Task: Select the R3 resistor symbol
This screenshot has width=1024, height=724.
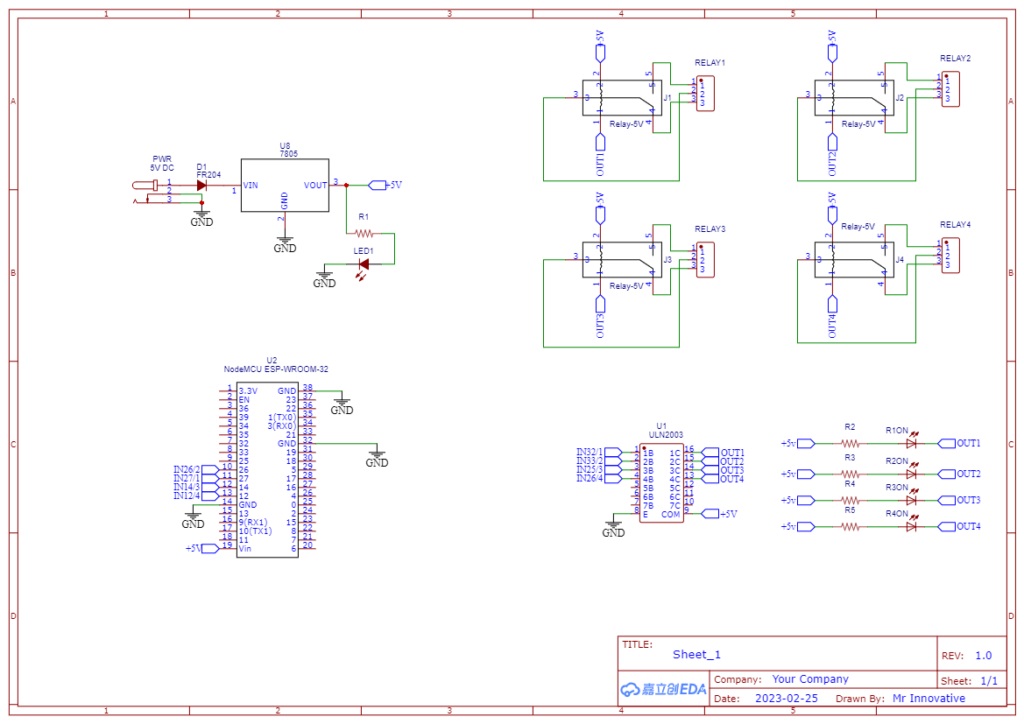Action: (850, 474)
